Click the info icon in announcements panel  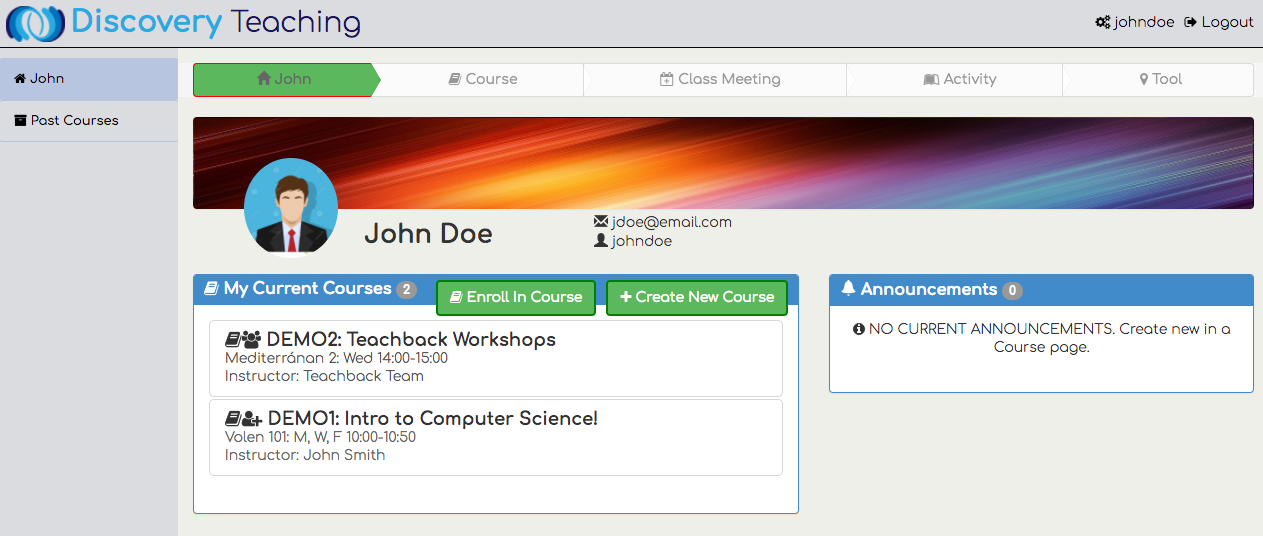[858, 329]
